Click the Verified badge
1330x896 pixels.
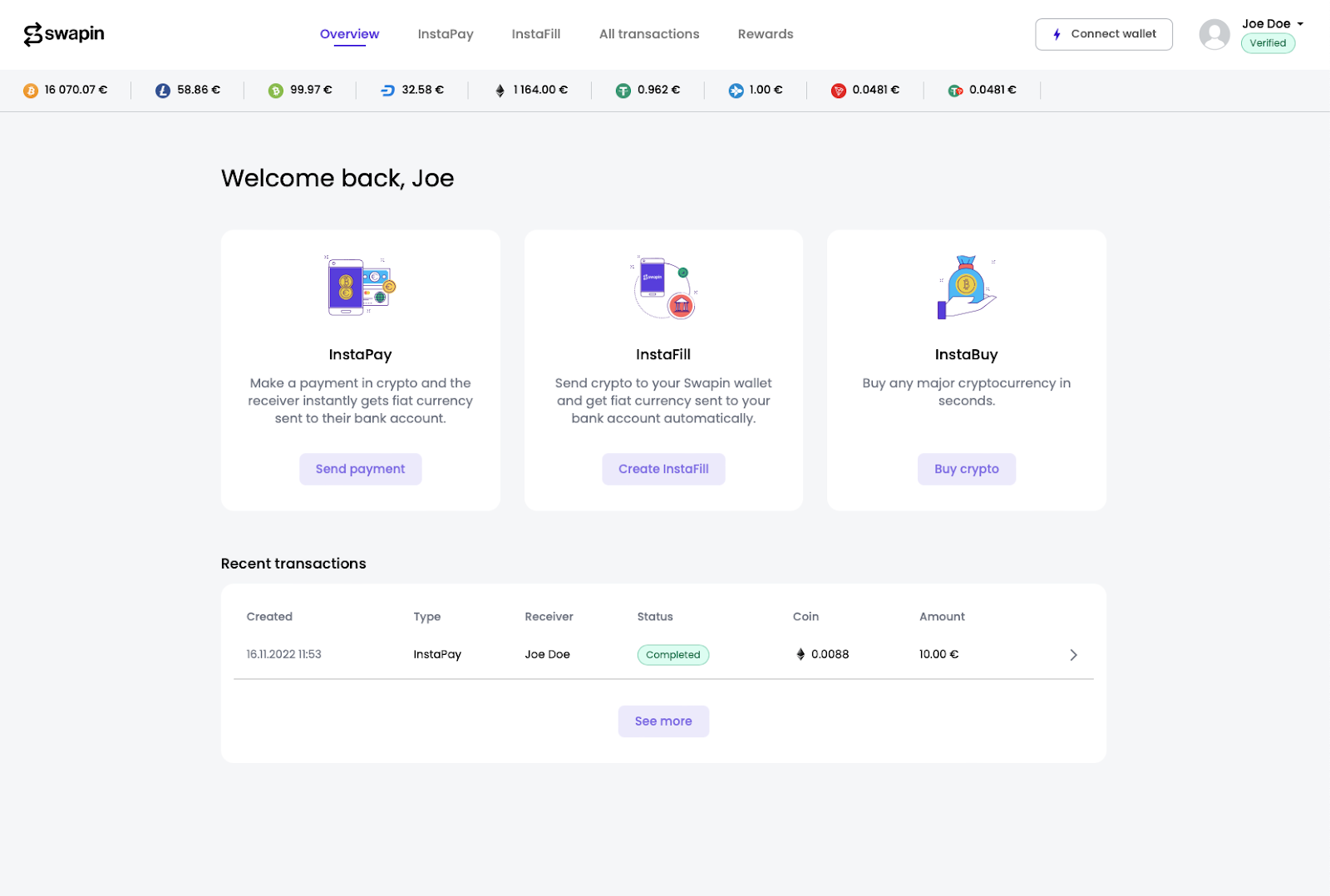click(1268, 43)
